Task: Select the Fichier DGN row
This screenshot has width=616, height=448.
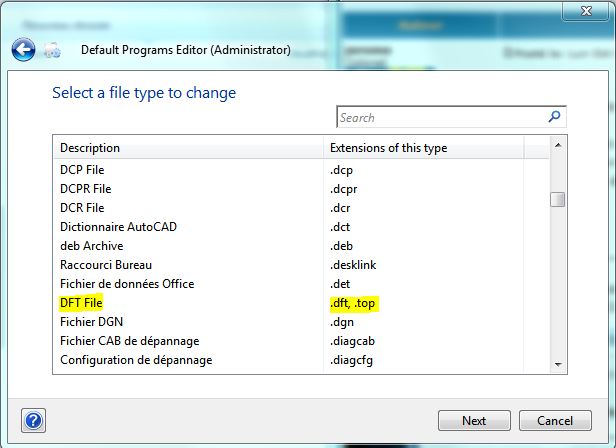Action: (x=301, y=322)
